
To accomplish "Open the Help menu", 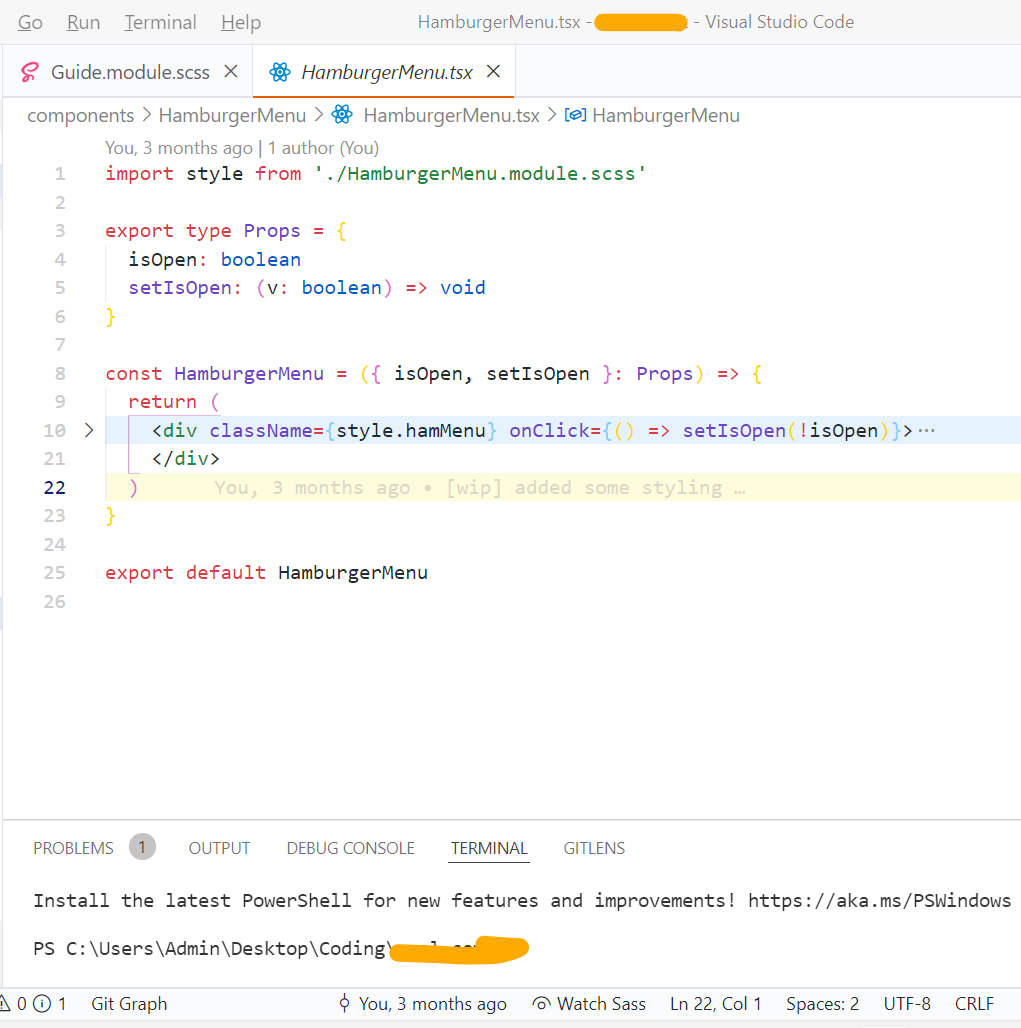I will [241, 22].
